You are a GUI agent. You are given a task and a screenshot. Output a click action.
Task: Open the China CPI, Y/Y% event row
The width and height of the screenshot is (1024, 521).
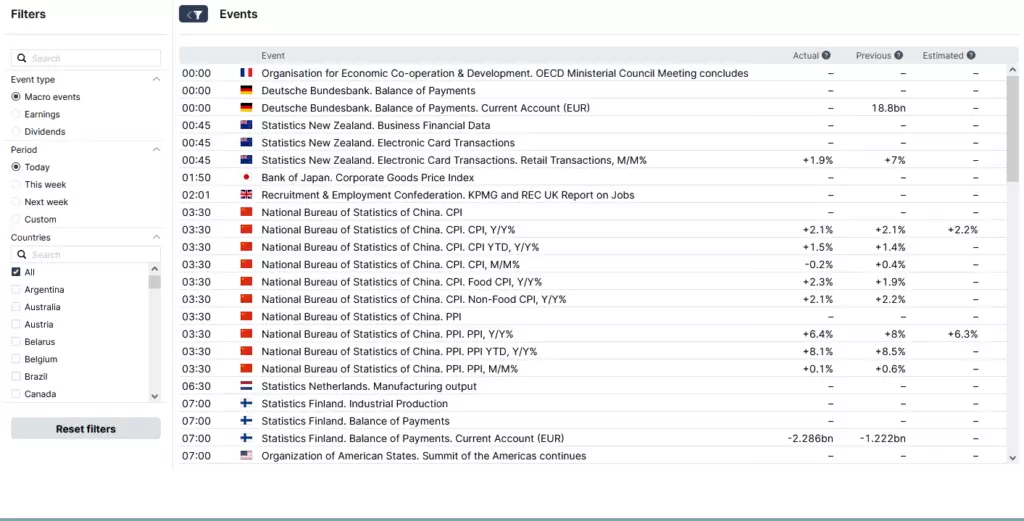point(388,229)
